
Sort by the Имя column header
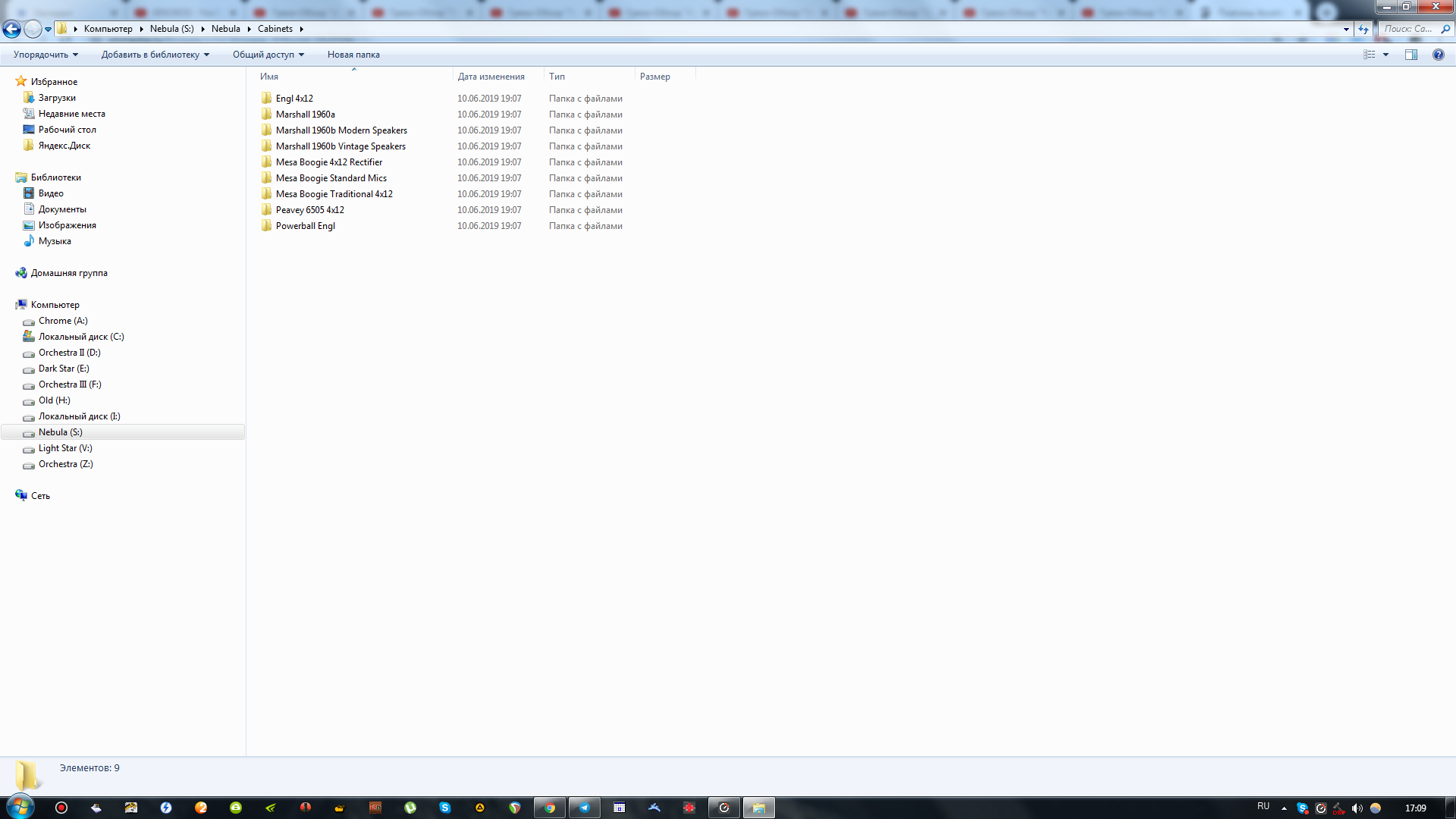353,77
